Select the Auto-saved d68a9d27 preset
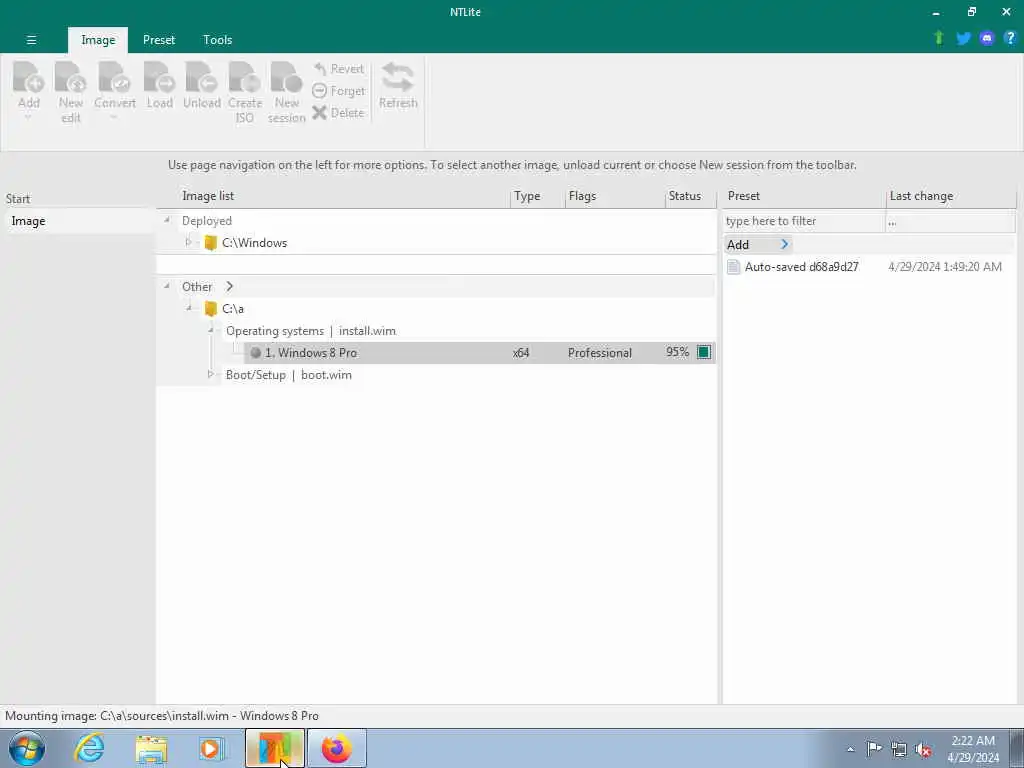This screenshot has height=768, width=1024. click(x=801, y=266)
